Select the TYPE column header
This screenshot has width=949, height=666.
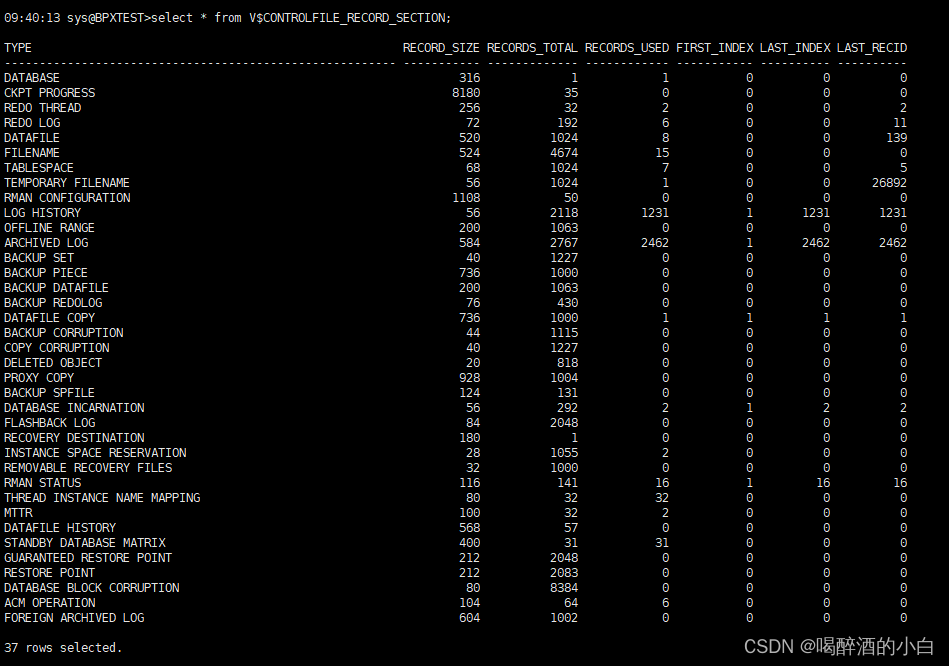click(18, 48)
